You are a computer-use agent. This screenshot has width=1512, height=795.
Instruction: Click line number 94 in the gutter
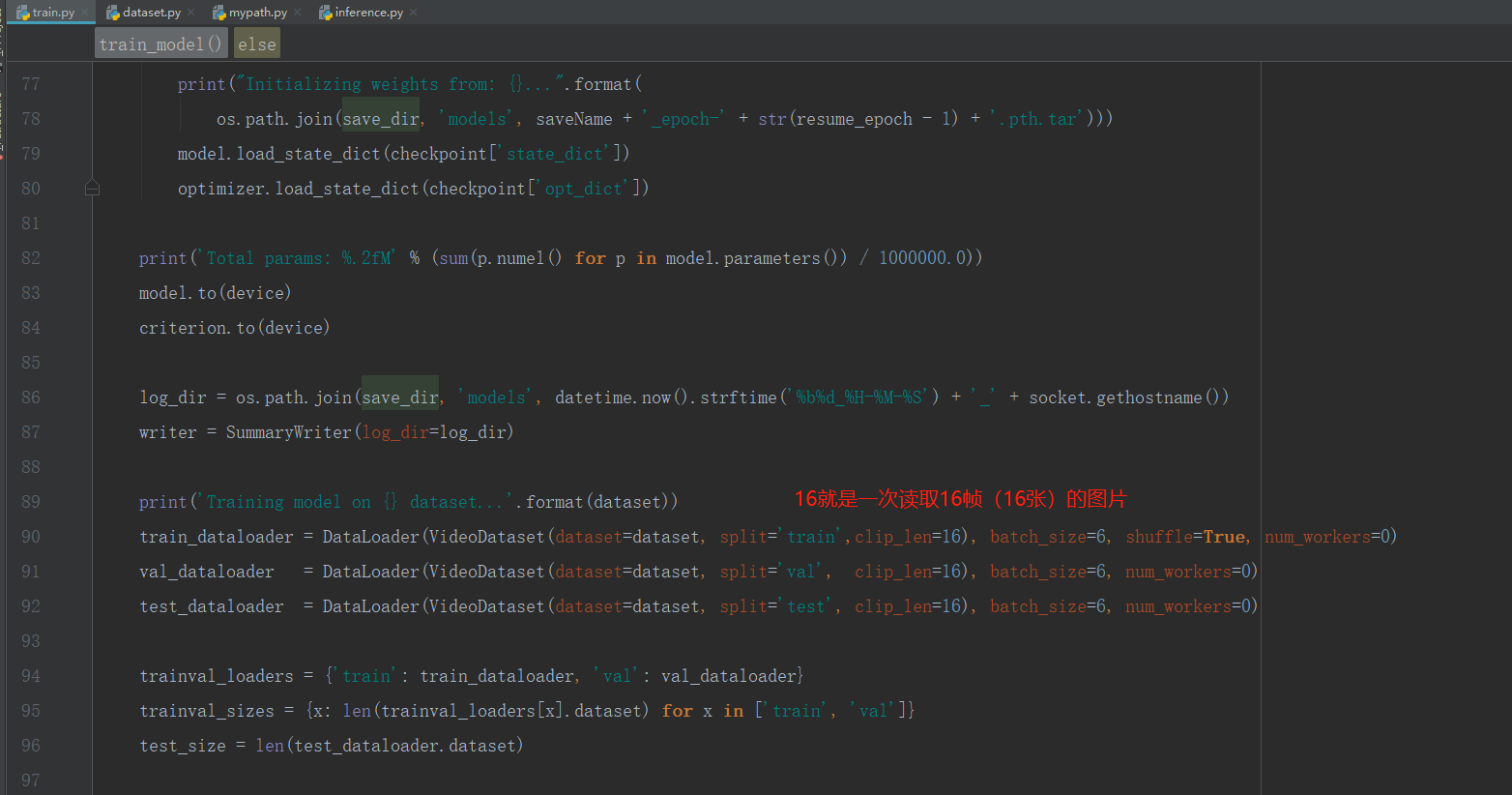pyautogui.click(x=31, y=676)
